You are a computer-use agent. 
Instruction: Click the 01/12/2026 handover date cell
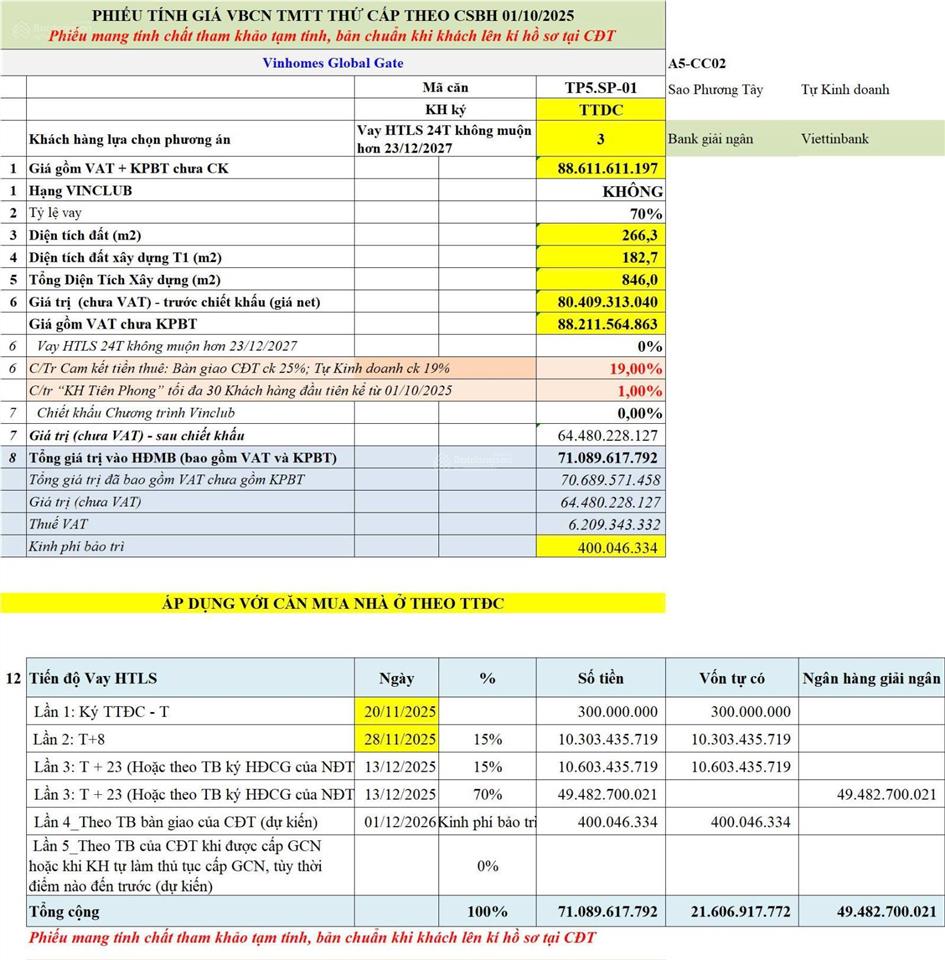point(397,822)
